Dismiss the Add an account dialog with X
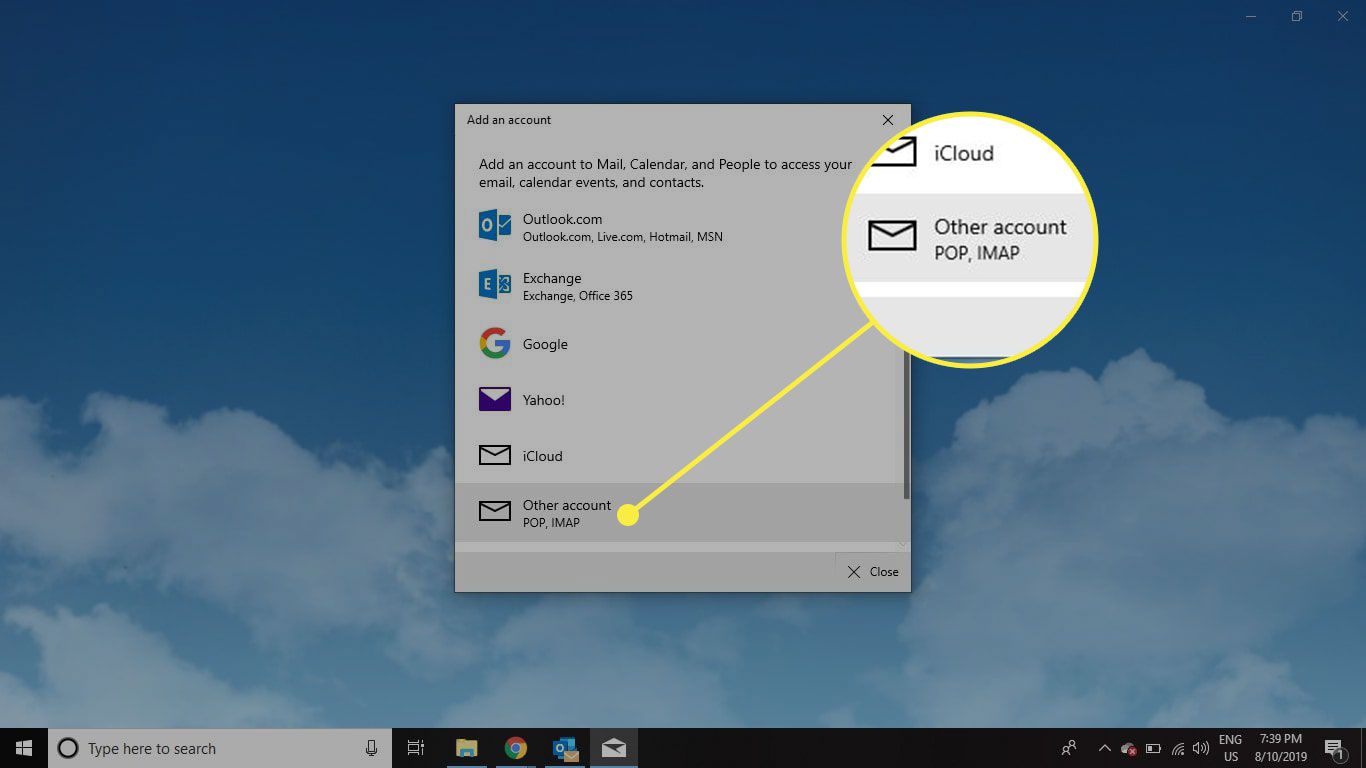The image size is (1366, 768). pos(887,120)
